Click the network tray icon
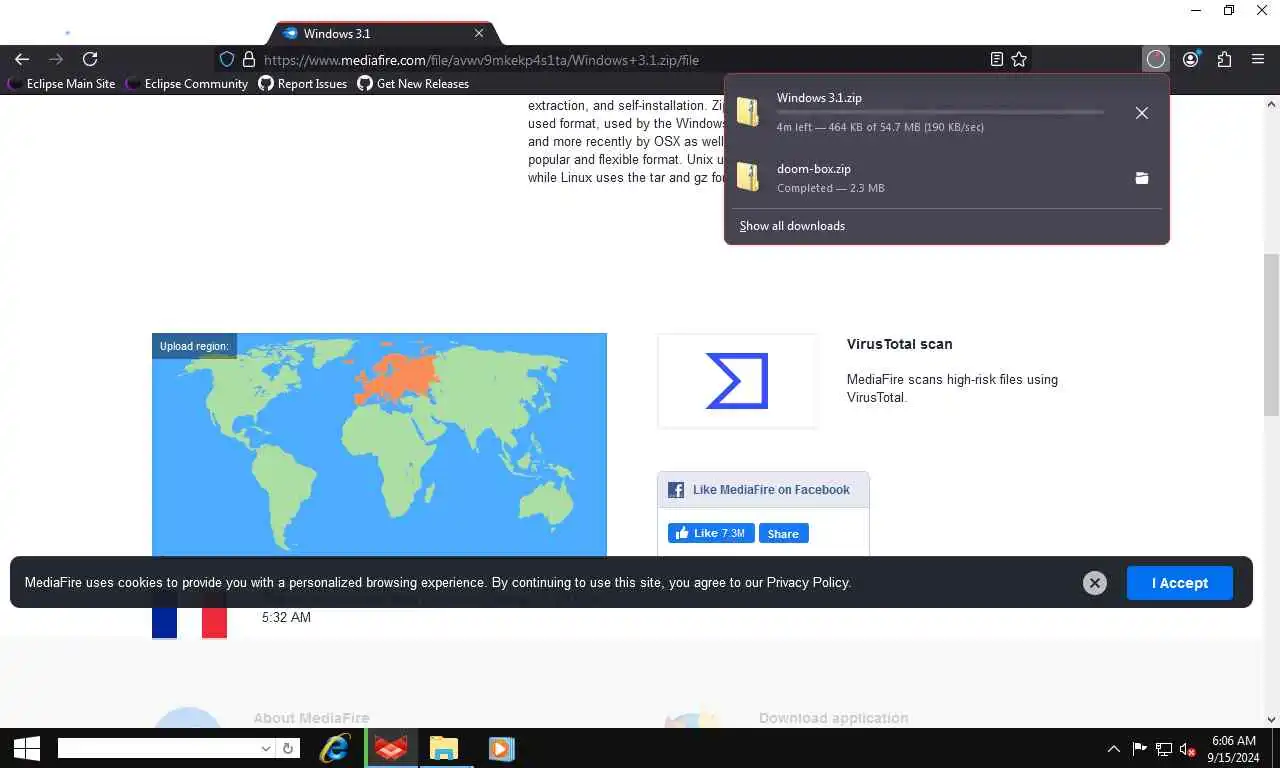The height and width of the screenshot is (768, 1280). point(1164,748)
